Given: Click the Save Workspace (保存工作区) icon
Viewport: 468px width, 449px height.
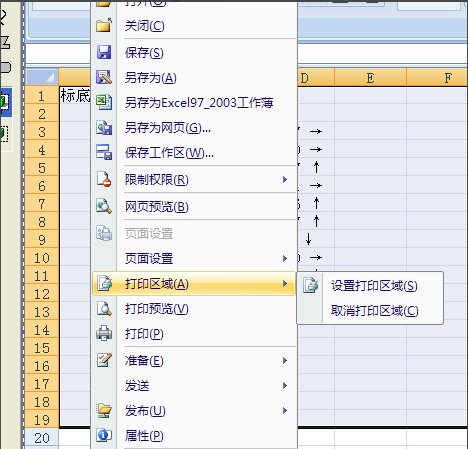Looking at the screenshot, I should [x=104, y=152].
